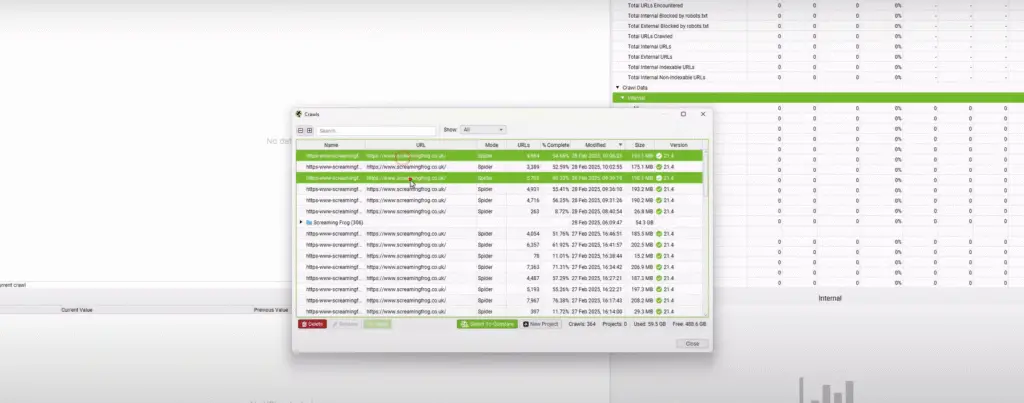This screenshot has width=1024, height=403.
Task: Select the Total External URLs row
Action: tap(819, 57)
